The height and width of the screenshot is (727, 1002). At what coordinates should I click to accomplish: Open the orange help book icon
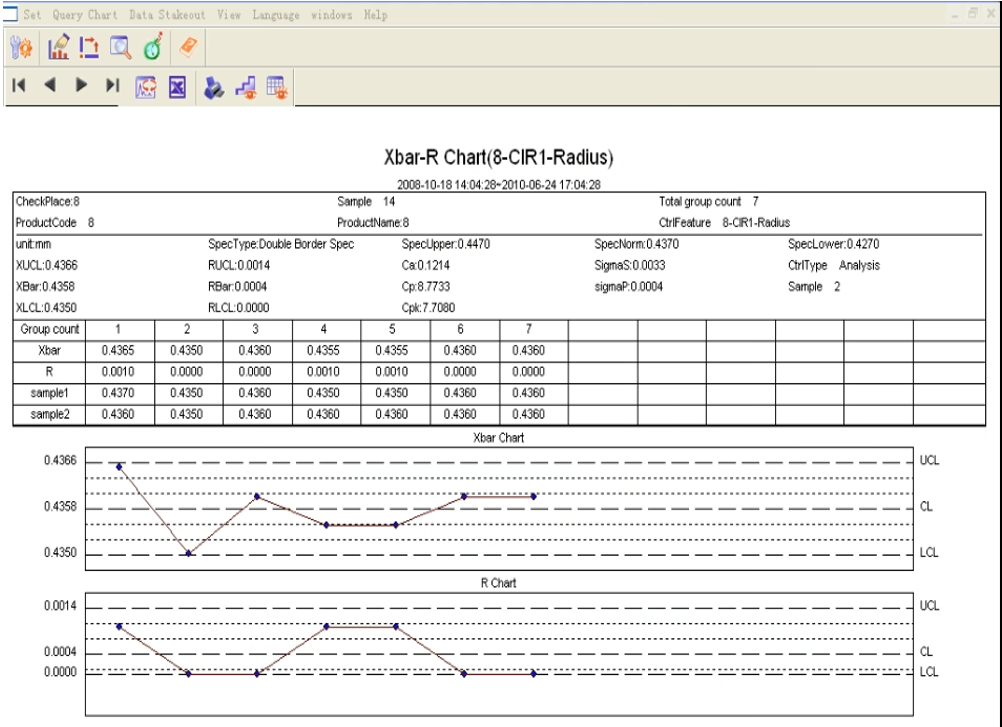point(187,48)
